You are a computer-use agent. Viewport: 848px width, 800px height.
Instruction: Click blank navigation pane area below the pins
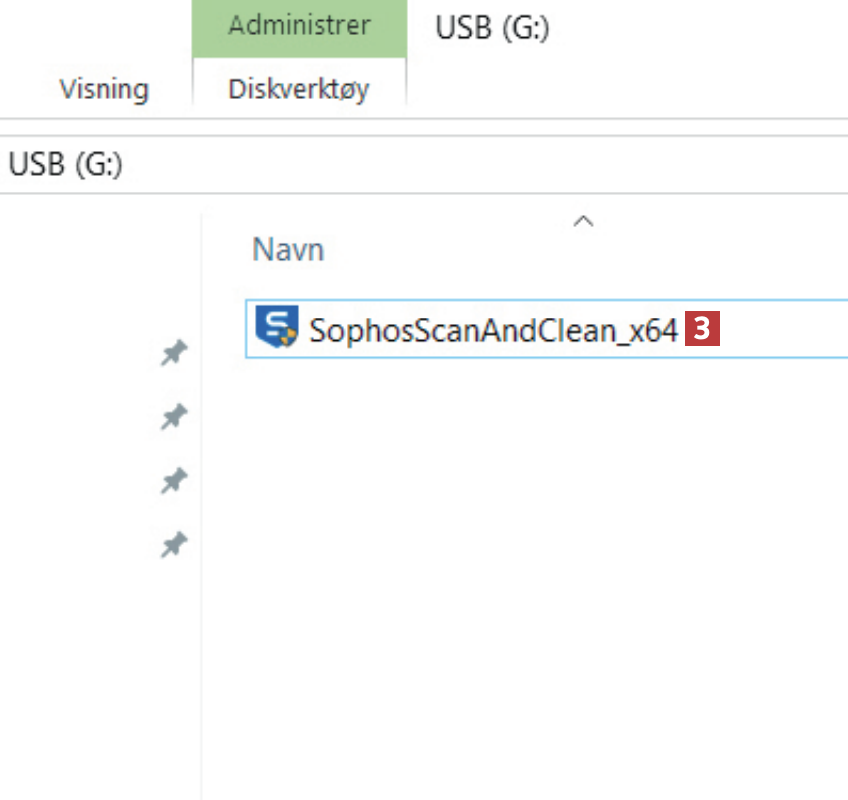[100, 680]
